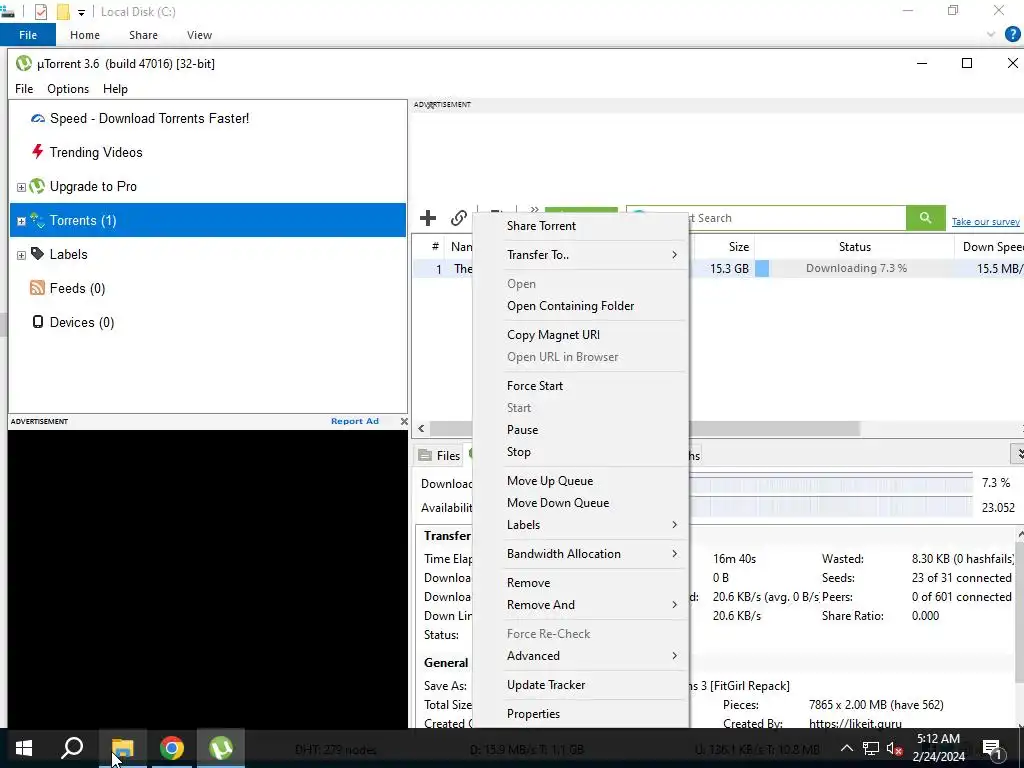Click the muted volume tray icon
Screen dimensions: 1024x768
click(x=895, y=748)
